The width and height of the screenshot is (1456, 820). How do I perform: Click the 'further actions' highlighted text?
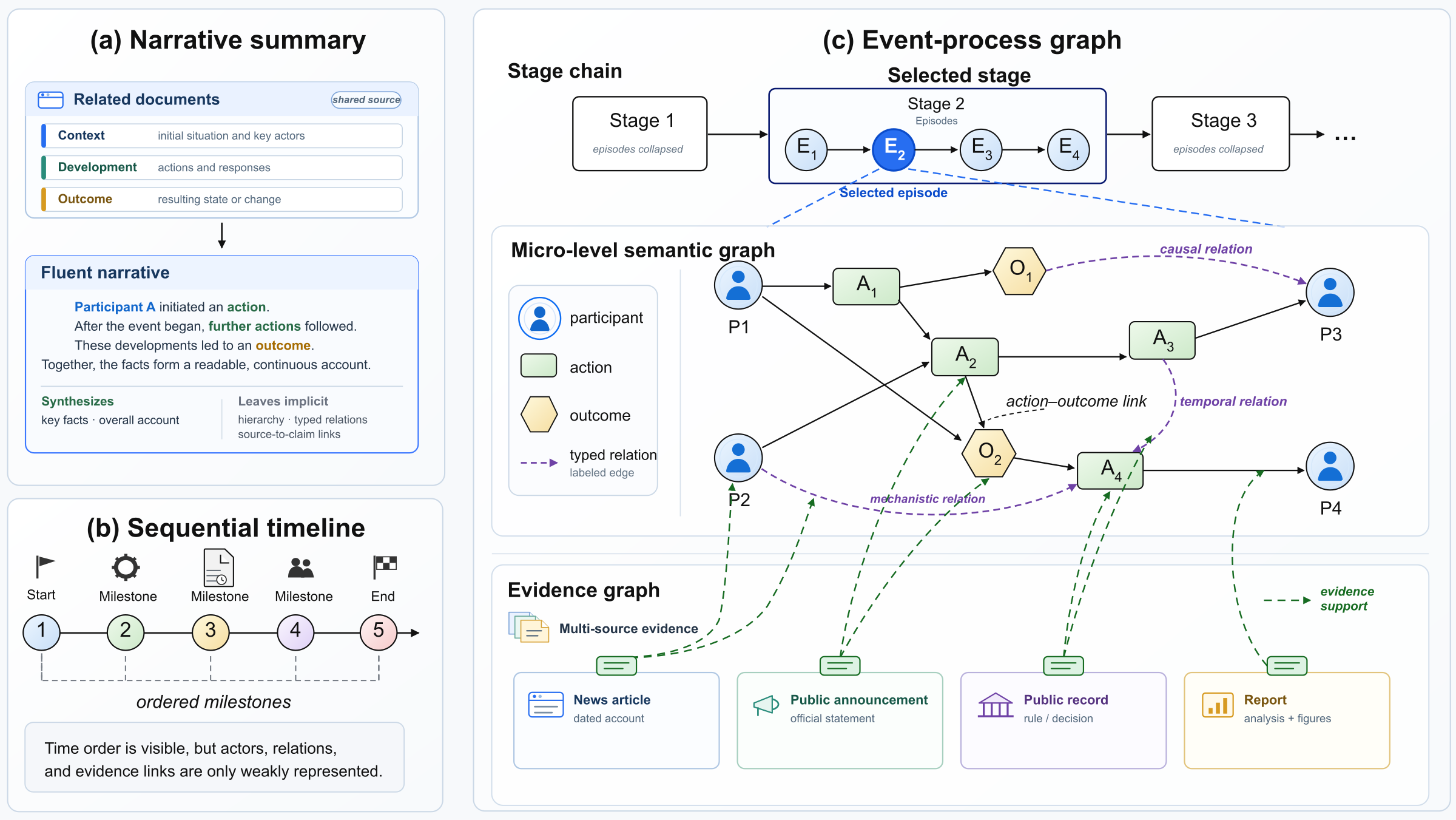tap(255, 326)
